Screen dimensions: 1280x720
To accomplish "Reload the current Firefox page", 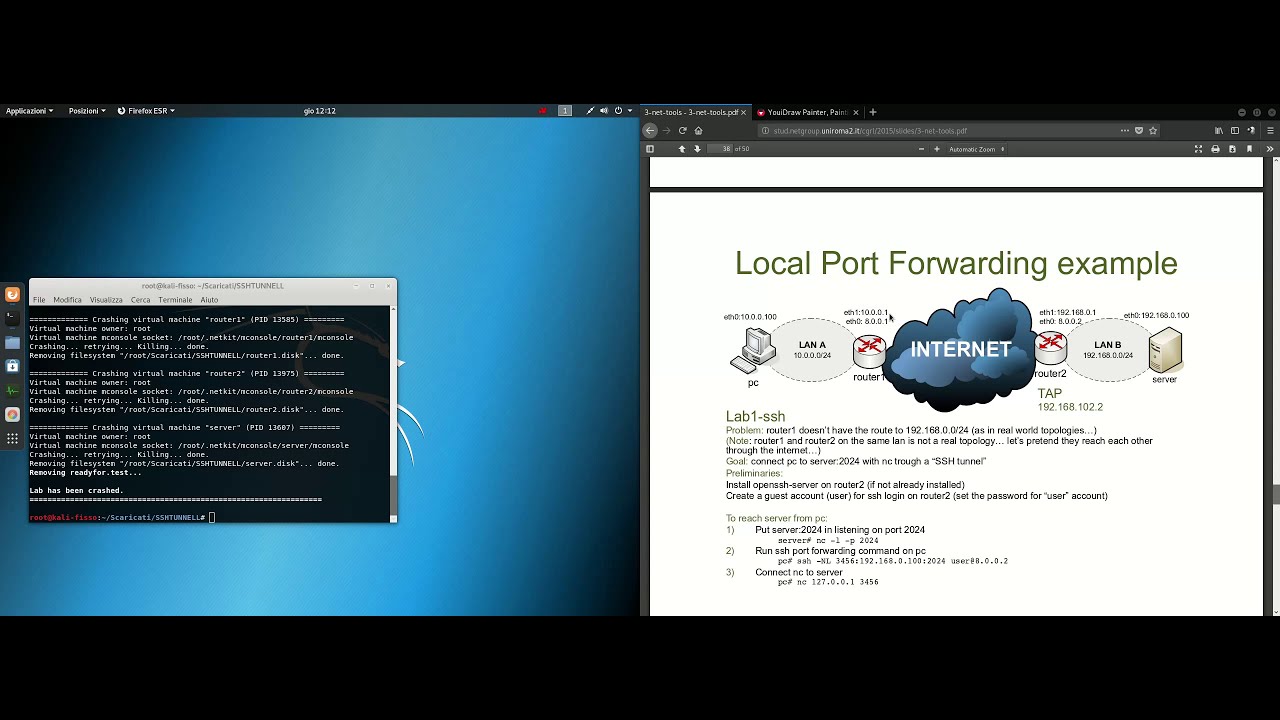I will coord(682,130).
